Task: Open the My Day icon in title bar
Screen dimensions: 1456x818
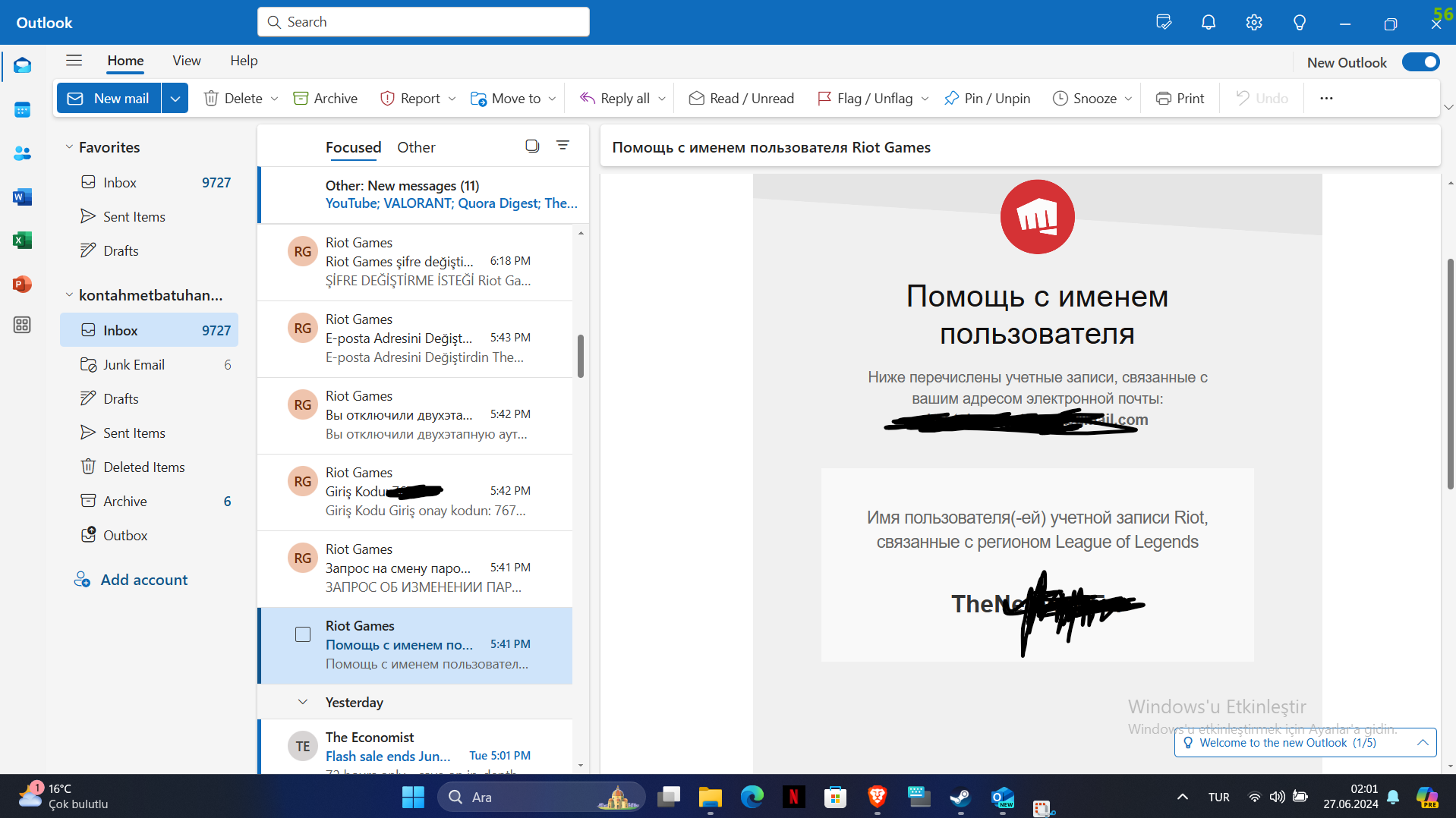Action: (x=1164, y=22)
